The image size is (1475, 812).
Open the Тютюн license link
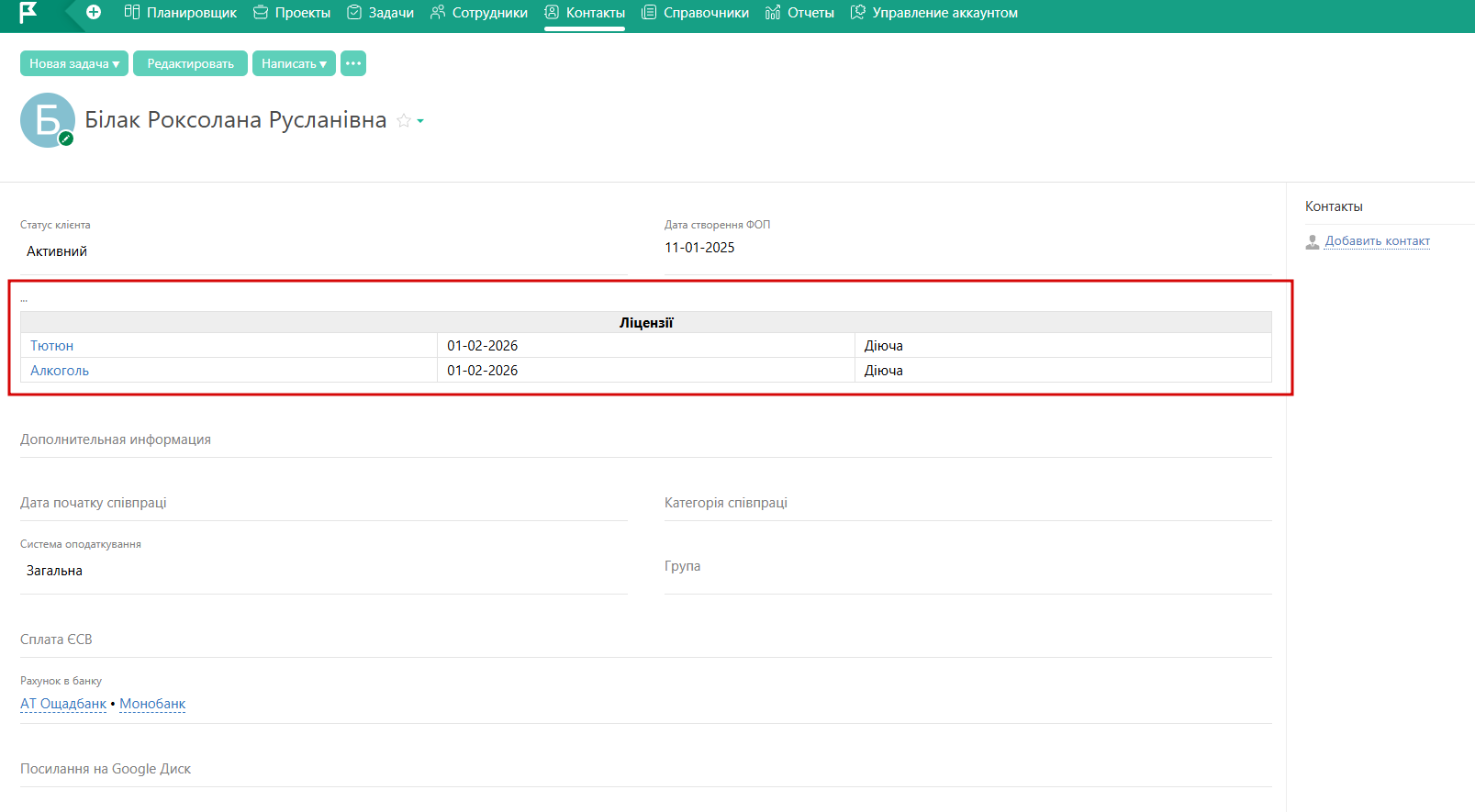tap(51, 346)
